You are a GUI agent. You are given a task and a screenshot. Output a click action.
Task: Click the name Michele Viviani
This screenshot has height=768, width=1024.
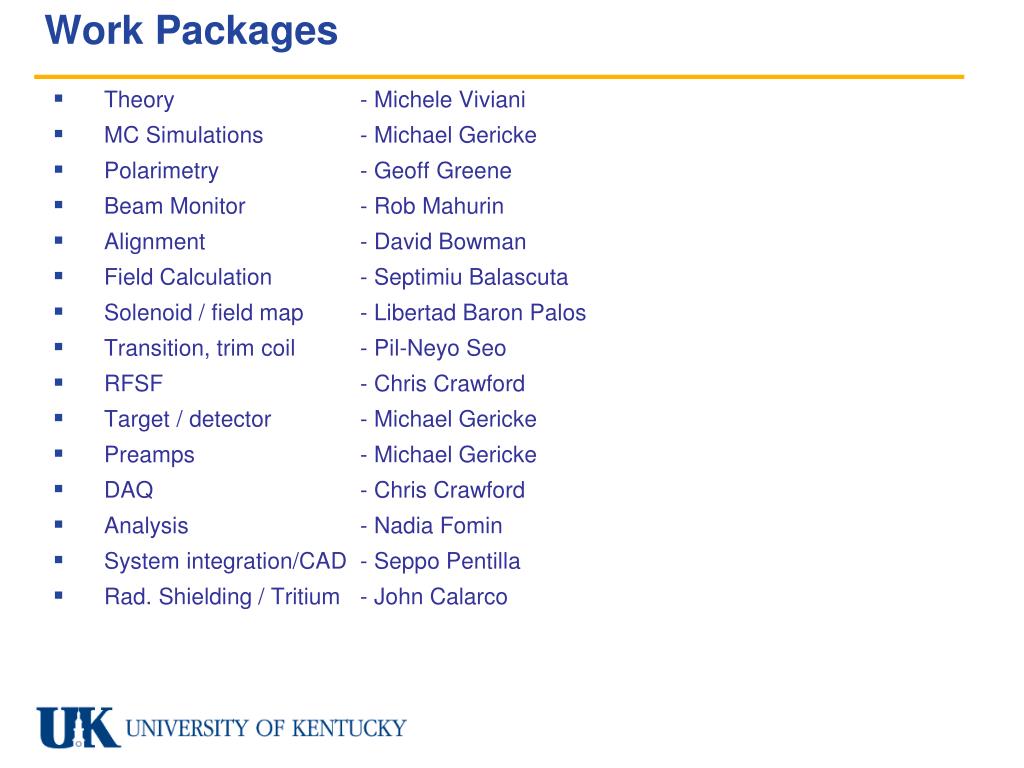449,99
